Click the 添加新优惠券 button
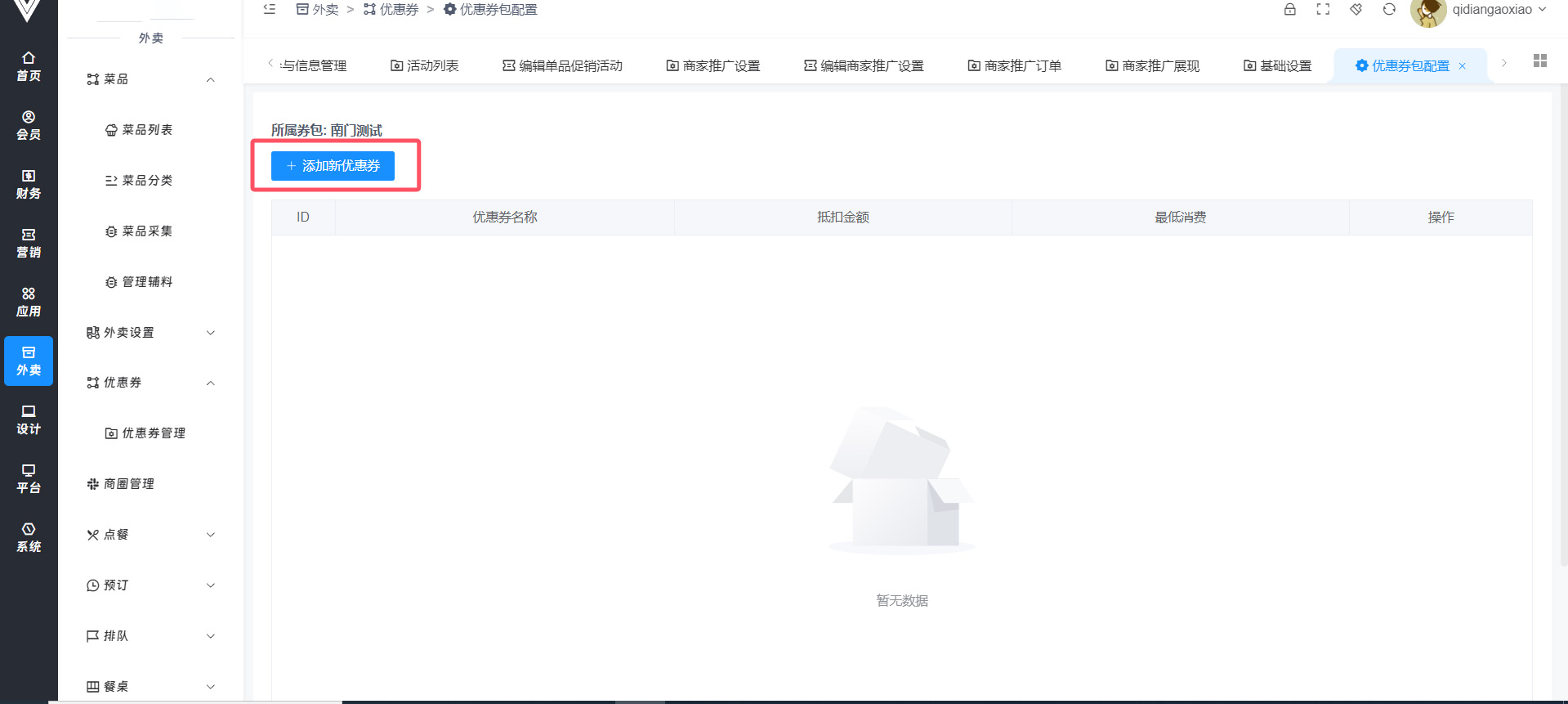This screenshot has height=704, width=1568. 333,166
